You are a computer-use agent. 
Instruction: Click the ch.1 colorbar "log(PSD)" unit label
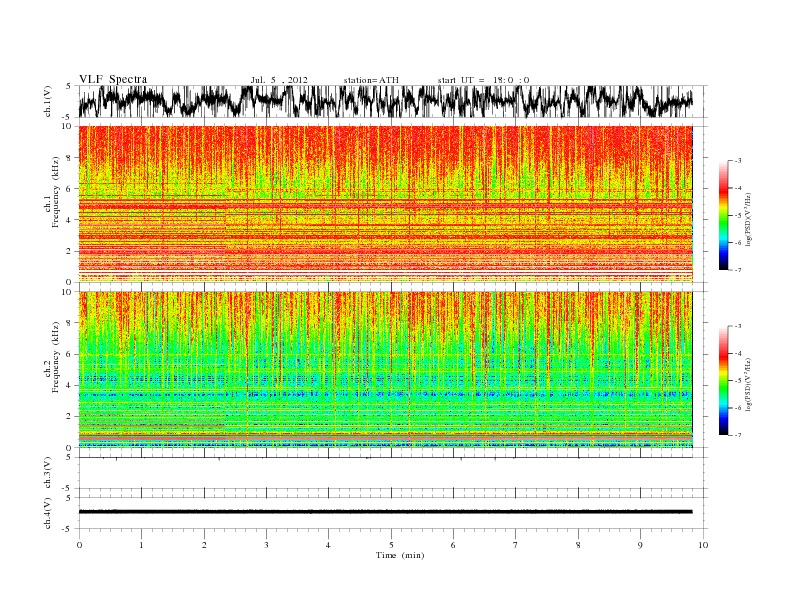(x=748, y=219)
